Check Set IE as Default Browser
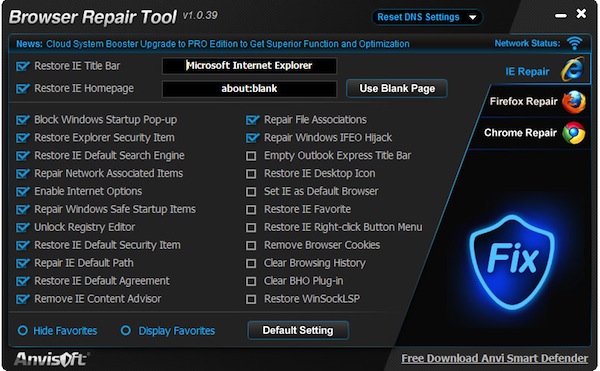 pos(251,192)
